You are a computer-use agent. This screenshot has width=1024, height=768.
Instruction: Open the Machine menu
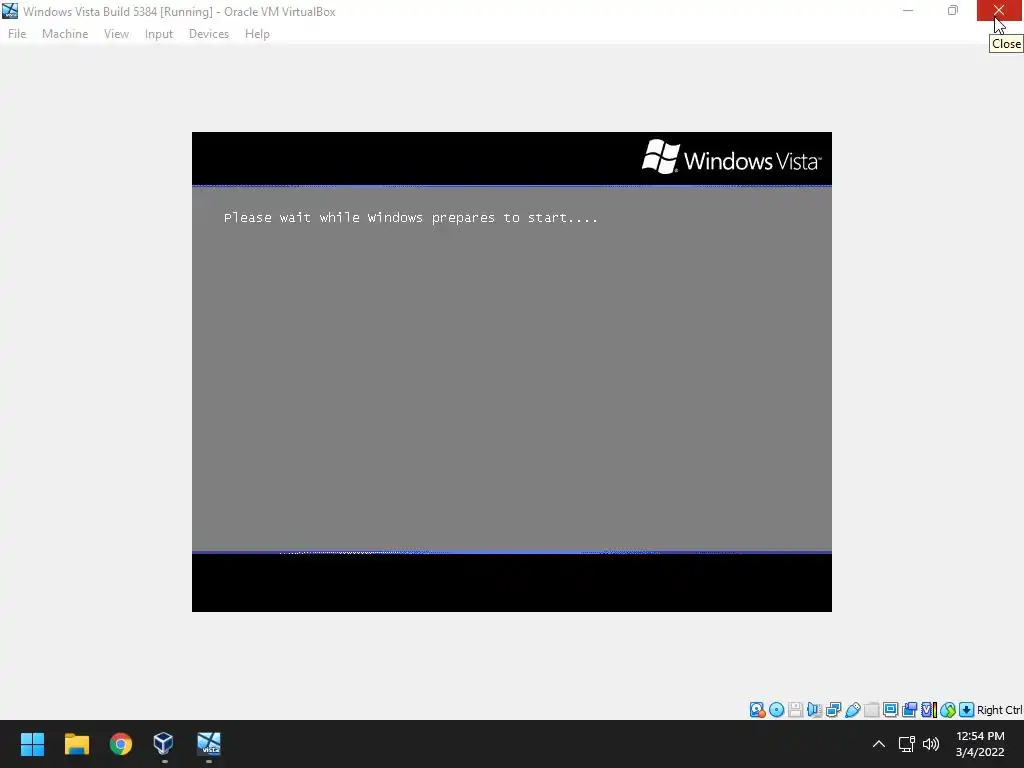[x=65, y=34]
